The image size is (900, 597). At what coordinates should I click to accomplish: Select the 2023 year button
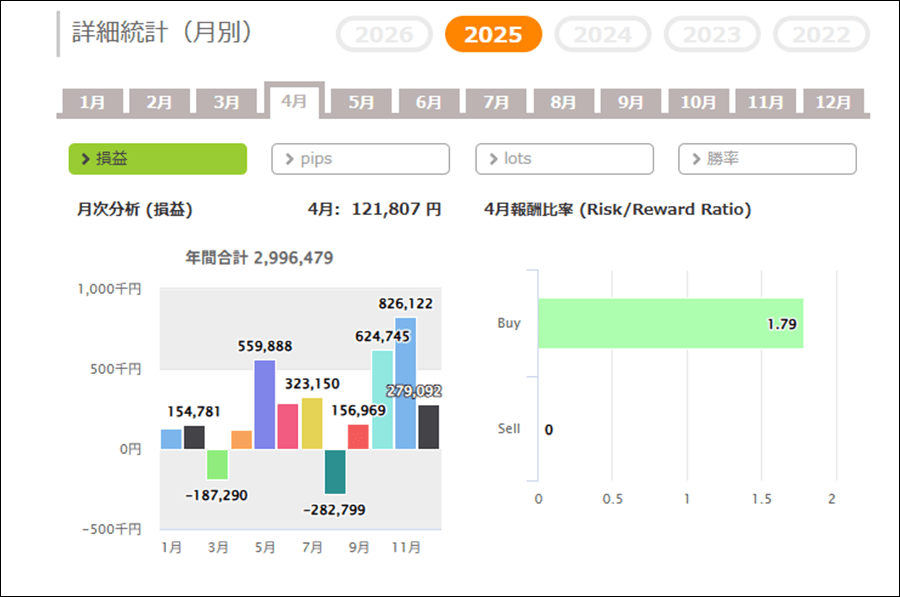click(x=712, y=35)
